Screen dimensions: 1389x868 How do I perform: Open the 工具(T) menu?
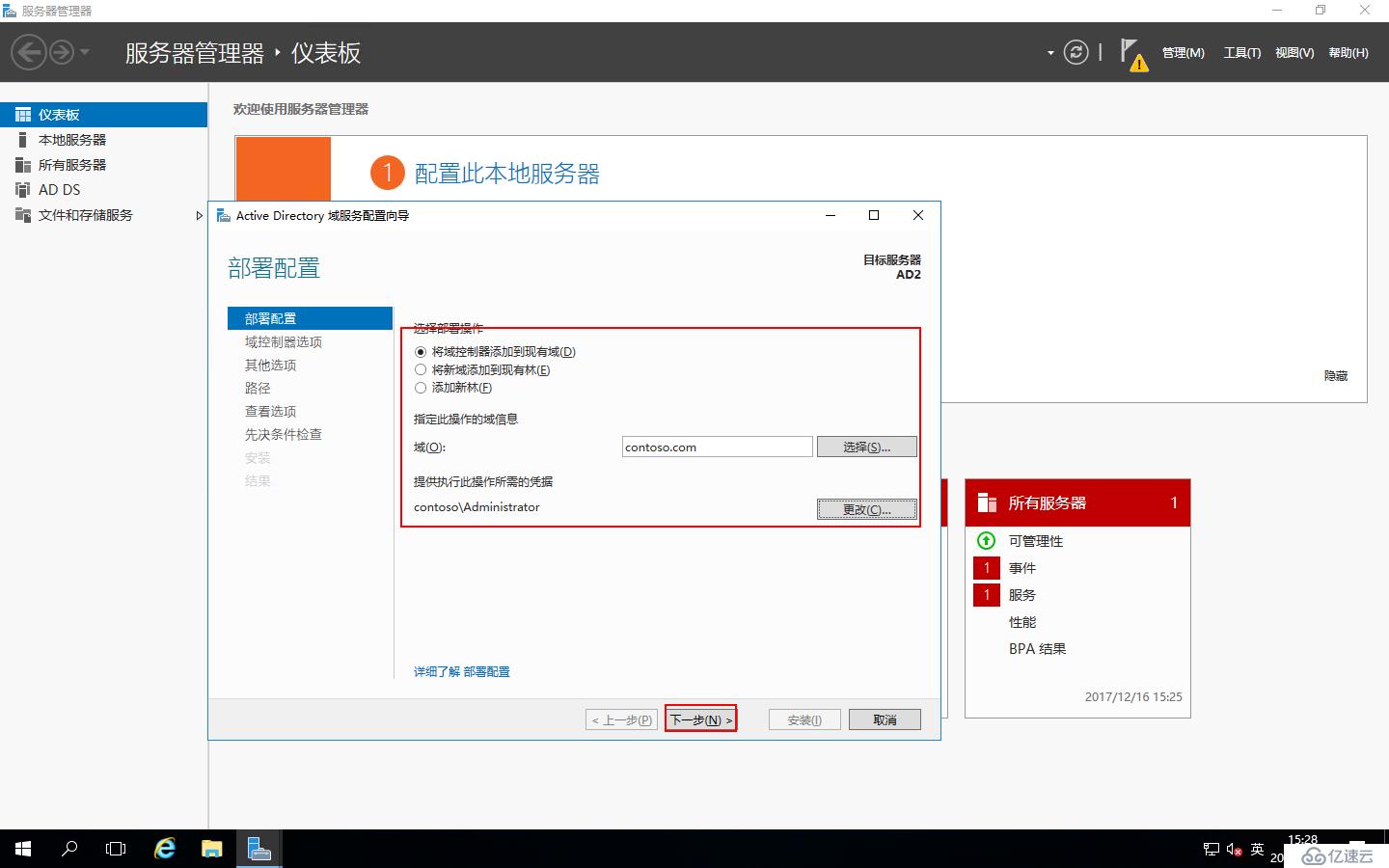[x=1242, y=53]
